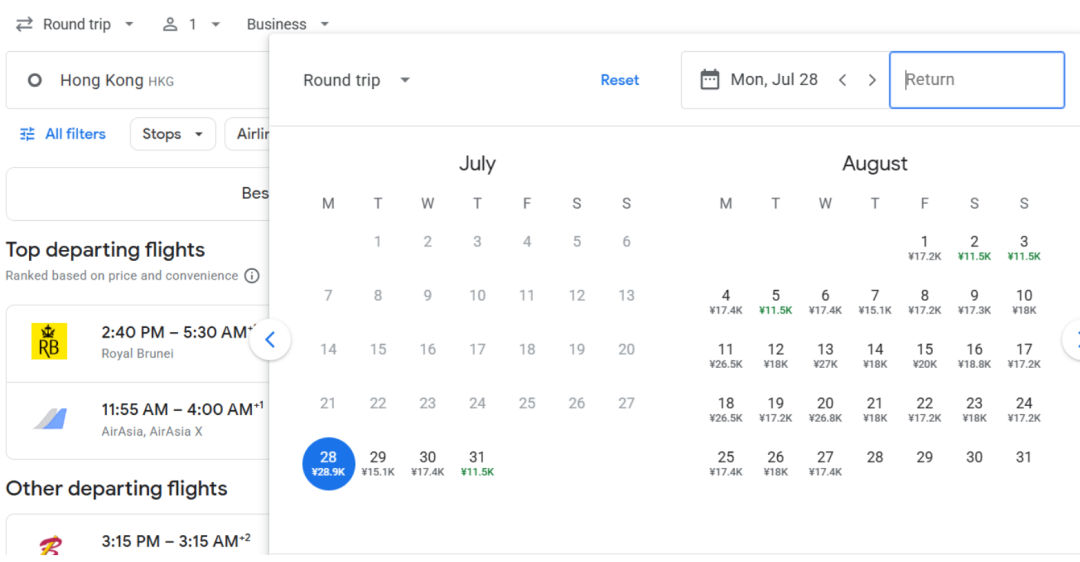Click the Mon, Jul 28 departure field

(785, 80)
